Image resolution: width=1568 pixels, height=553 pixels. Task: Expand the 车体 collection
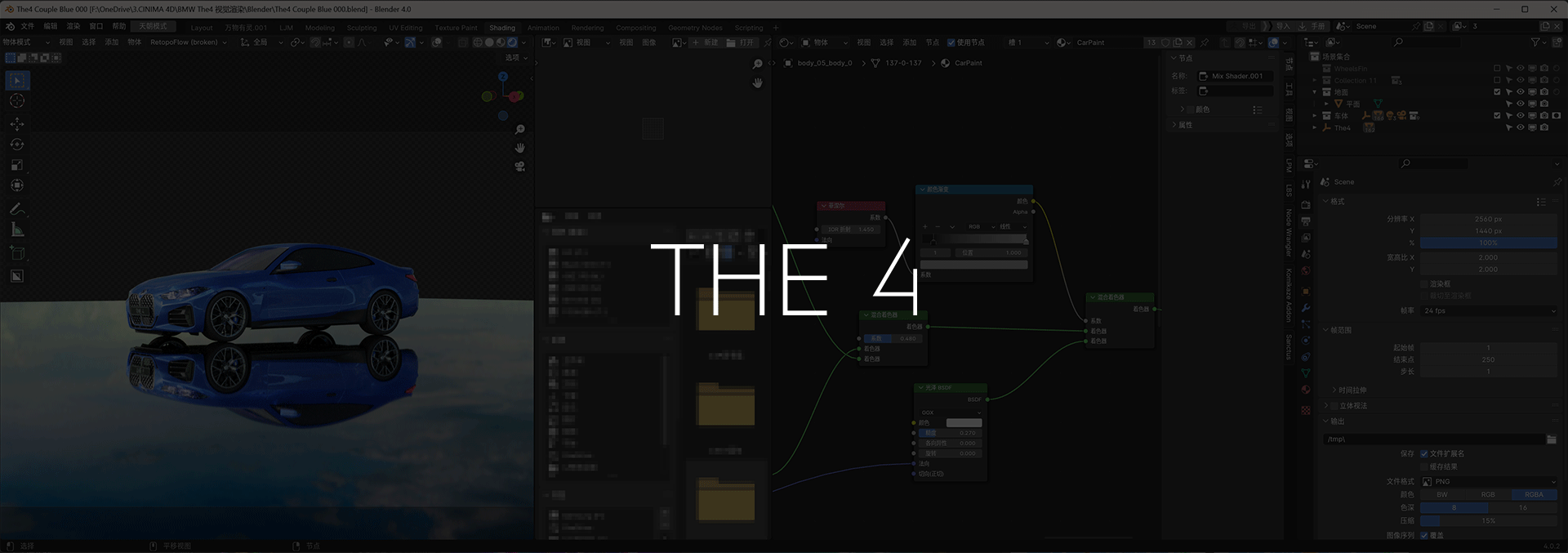coord(1315,116)
